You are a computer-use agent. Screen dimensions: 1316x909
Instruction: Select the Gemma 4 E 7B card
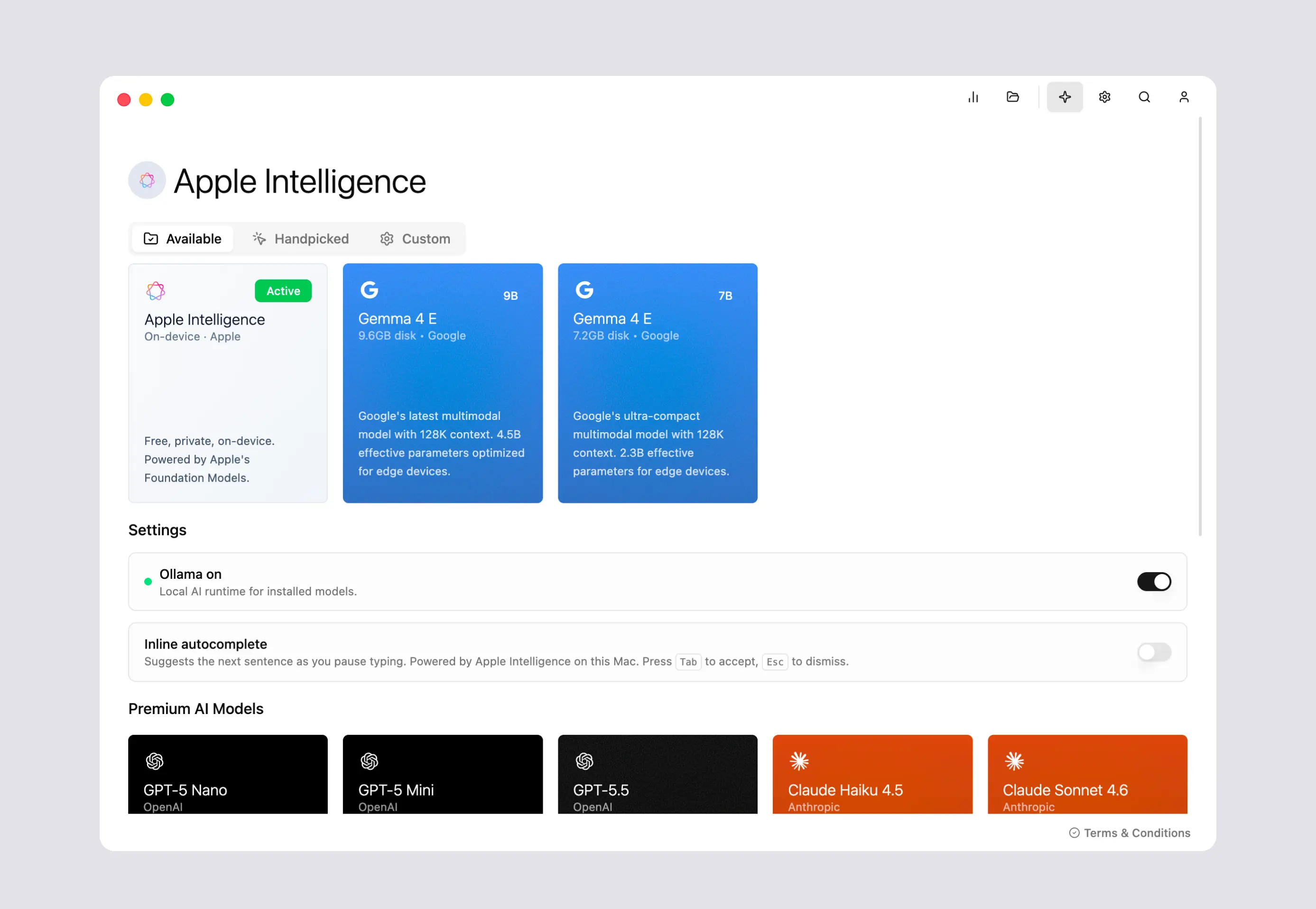click(x=657, y=383)
